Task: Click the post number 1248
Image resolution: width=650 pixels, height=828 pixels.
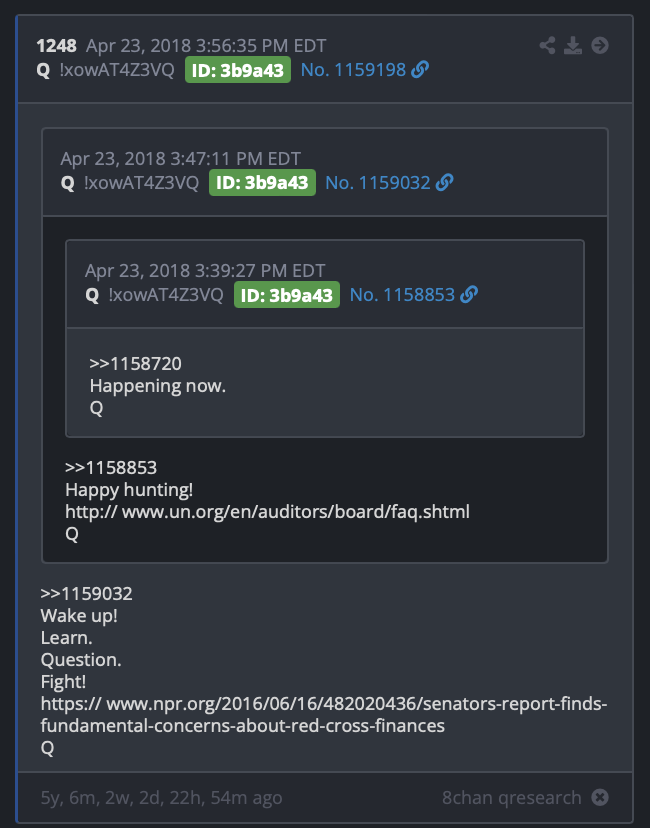Action: tap(56, 46)
